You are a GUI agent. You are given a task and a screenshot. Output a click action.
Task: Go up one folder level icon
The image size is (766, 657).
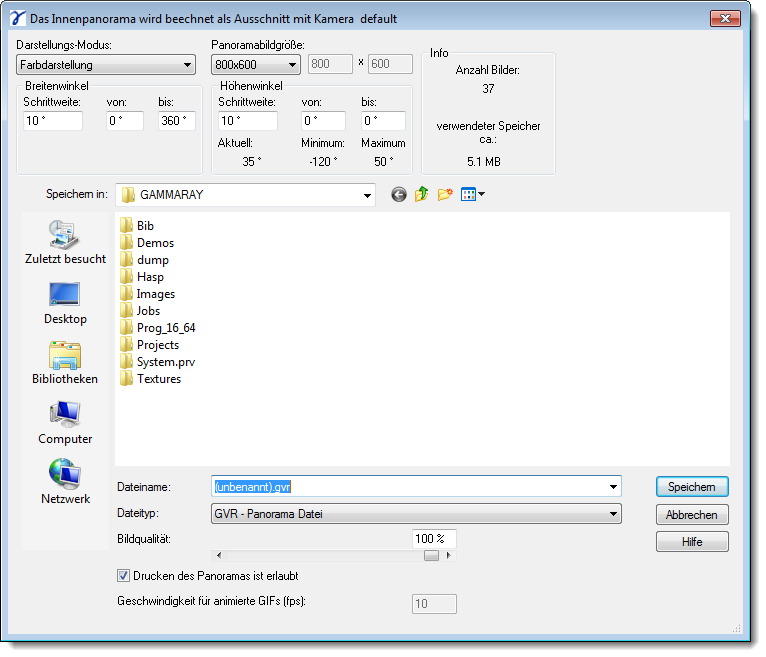click(x=422, y=195)
